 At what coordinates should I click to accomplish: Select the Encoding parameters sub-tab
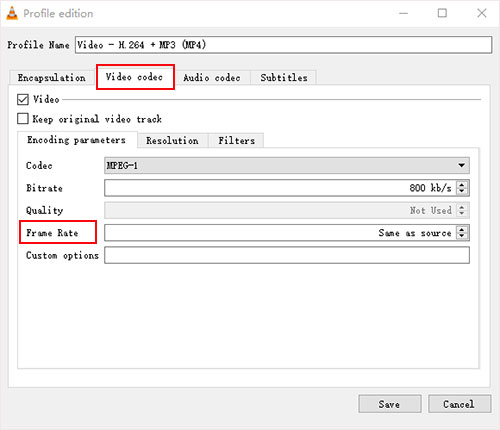tap(77, 140)
